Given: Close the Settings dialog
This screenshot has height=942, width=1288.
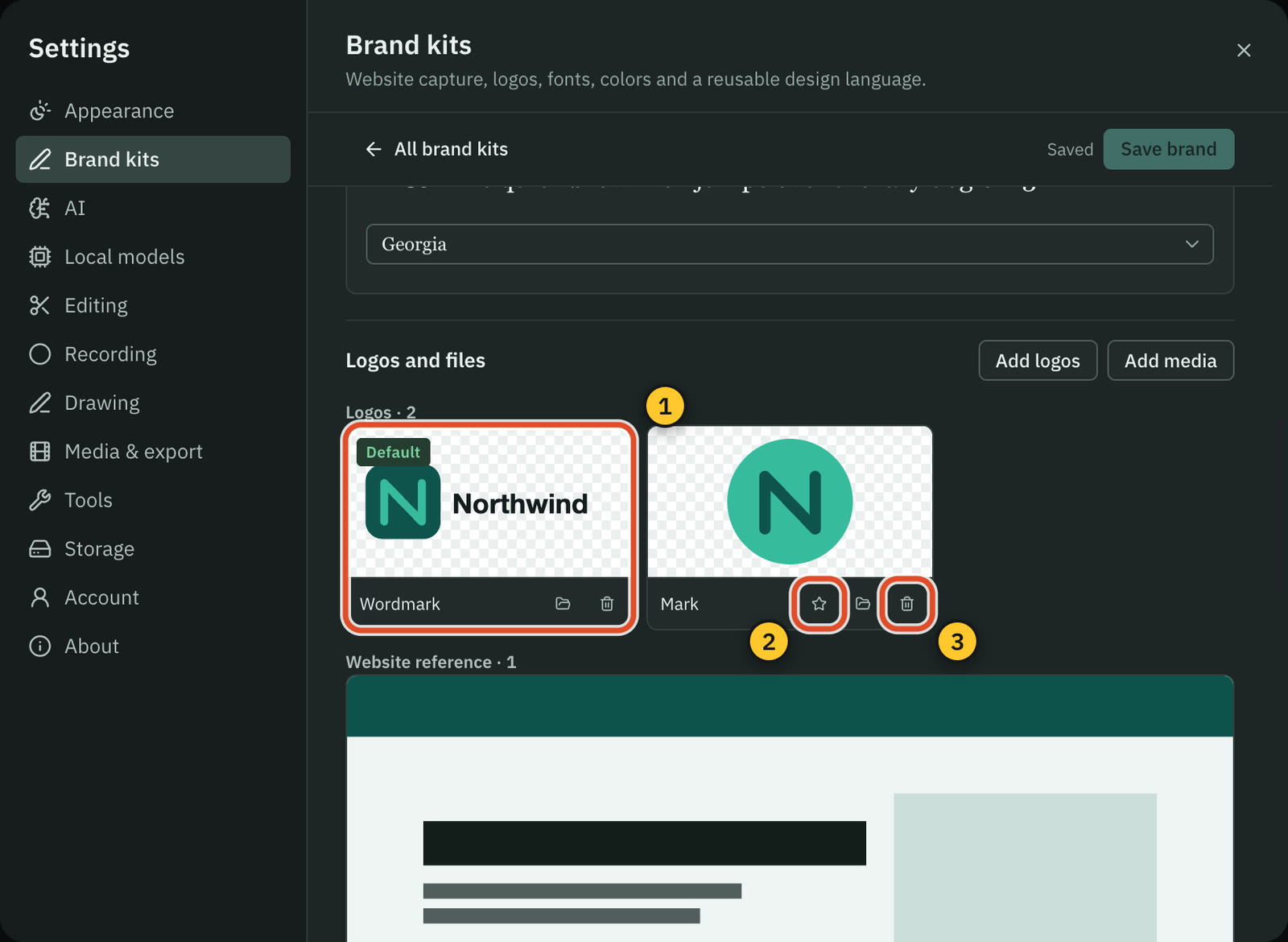Looking at the screenshot, I should pyautogui.click(x=1244, y=50).
